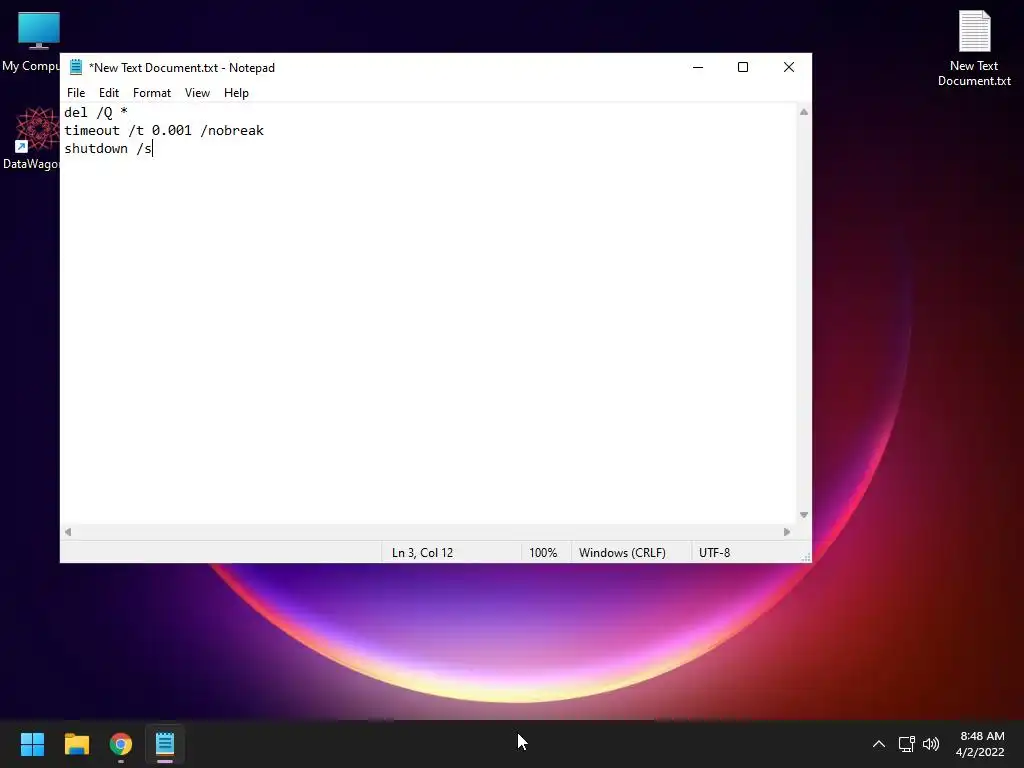This screenshot has height=768, width=1024.
Task: Click the 'timeout /t 0.001 /nobreak' line
Action: [x=164, y=131]
